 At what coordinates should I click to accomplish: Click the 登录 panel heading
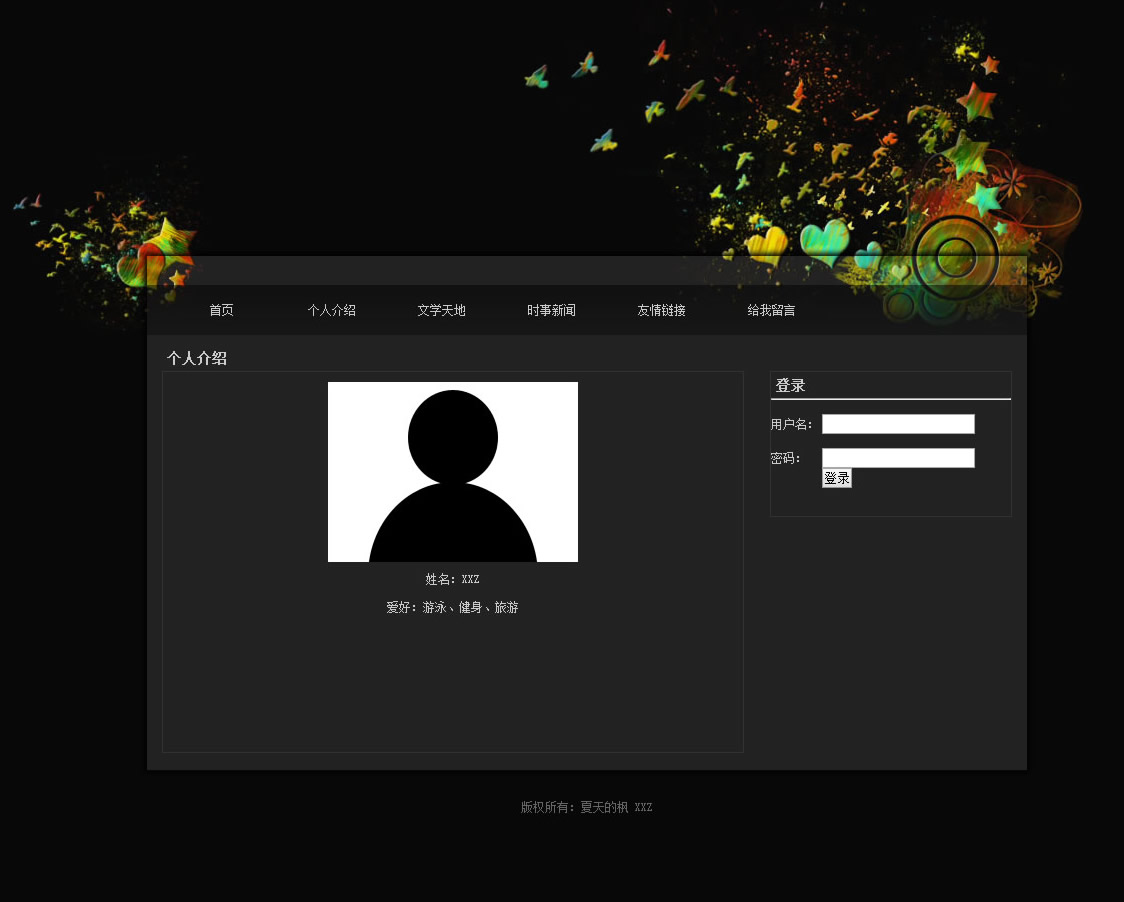790,386
